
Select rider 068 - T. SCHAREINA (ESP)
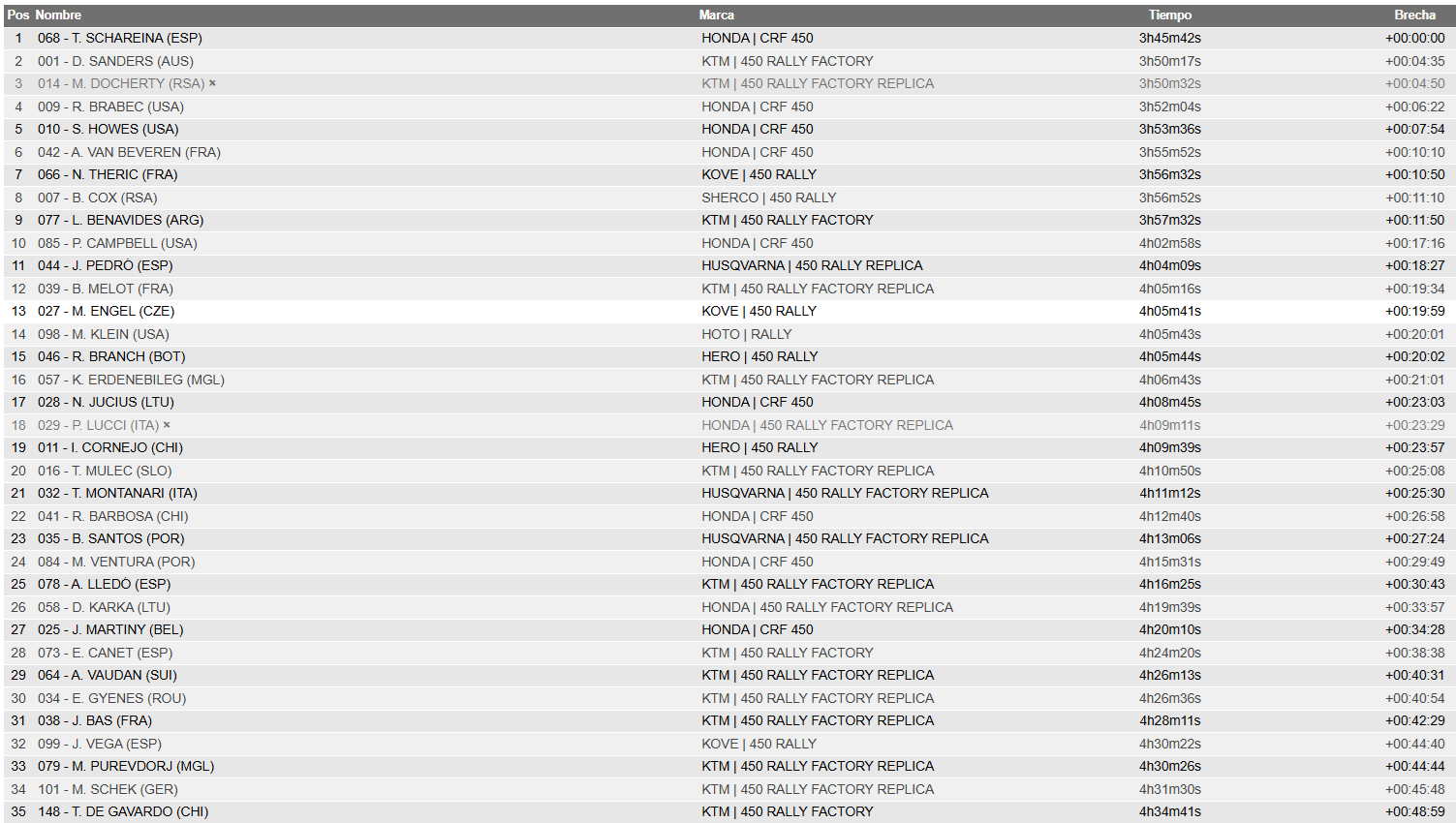point(120,38)
